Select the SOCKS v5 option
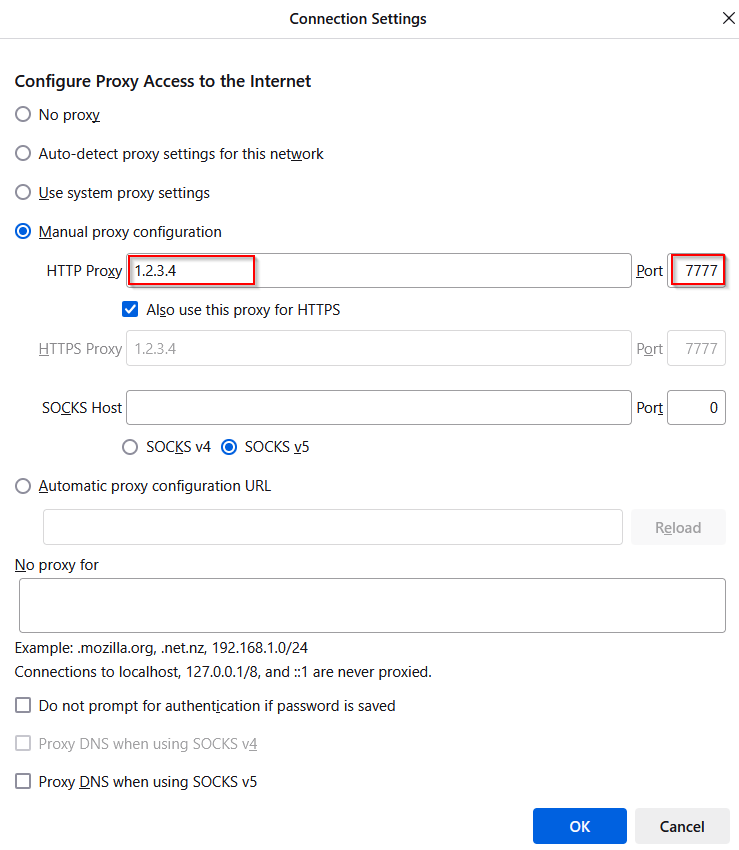Viewport: 739px width, 850px height. tap(231, 447)
